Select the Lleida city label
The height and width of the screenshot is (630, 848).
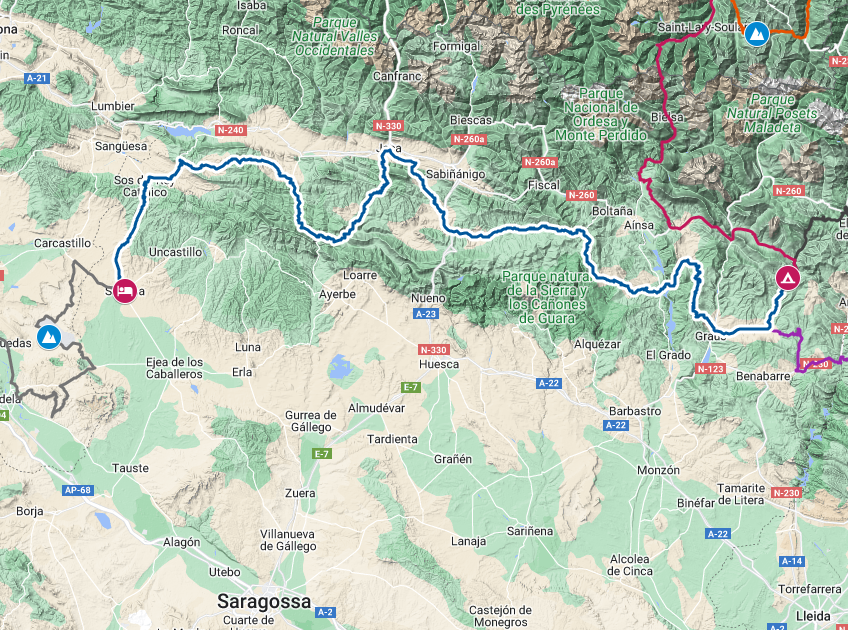point(813,616)
